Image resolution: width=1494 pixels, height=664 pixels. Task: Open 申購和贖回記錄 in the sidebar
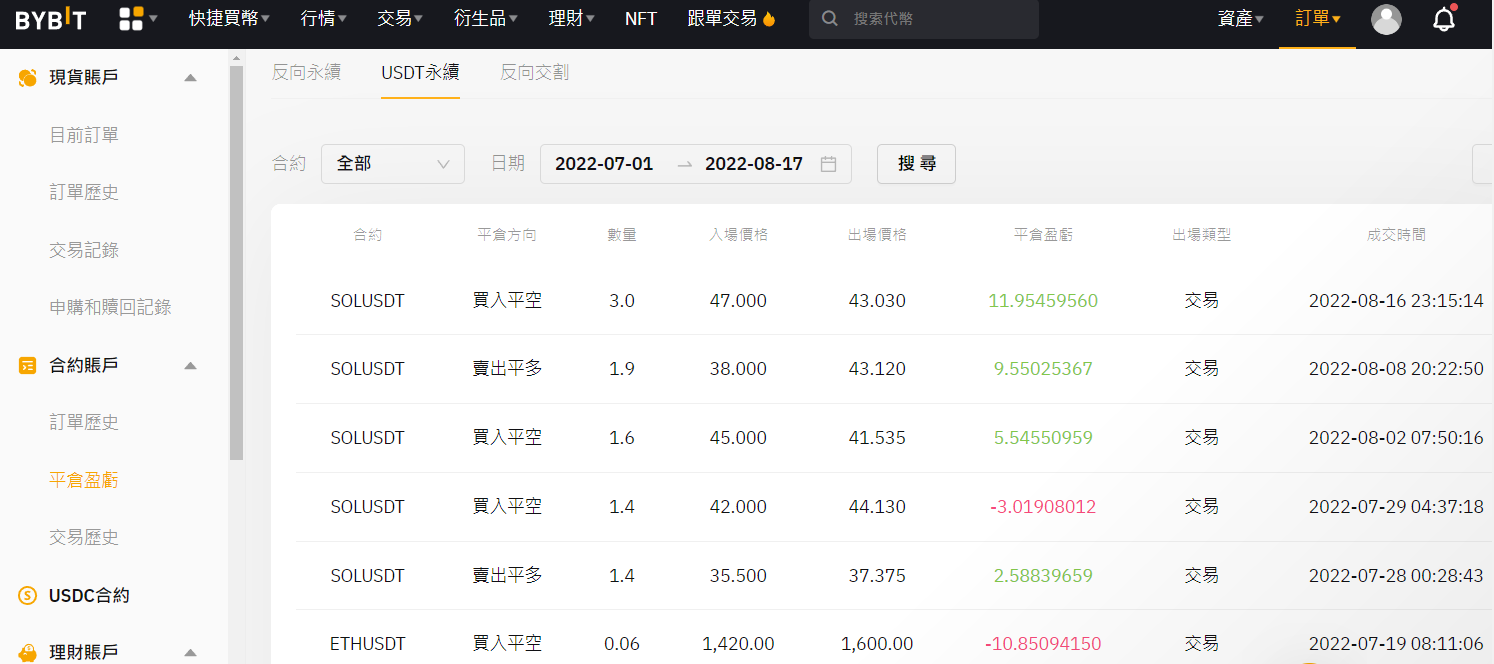click(110, 307)
